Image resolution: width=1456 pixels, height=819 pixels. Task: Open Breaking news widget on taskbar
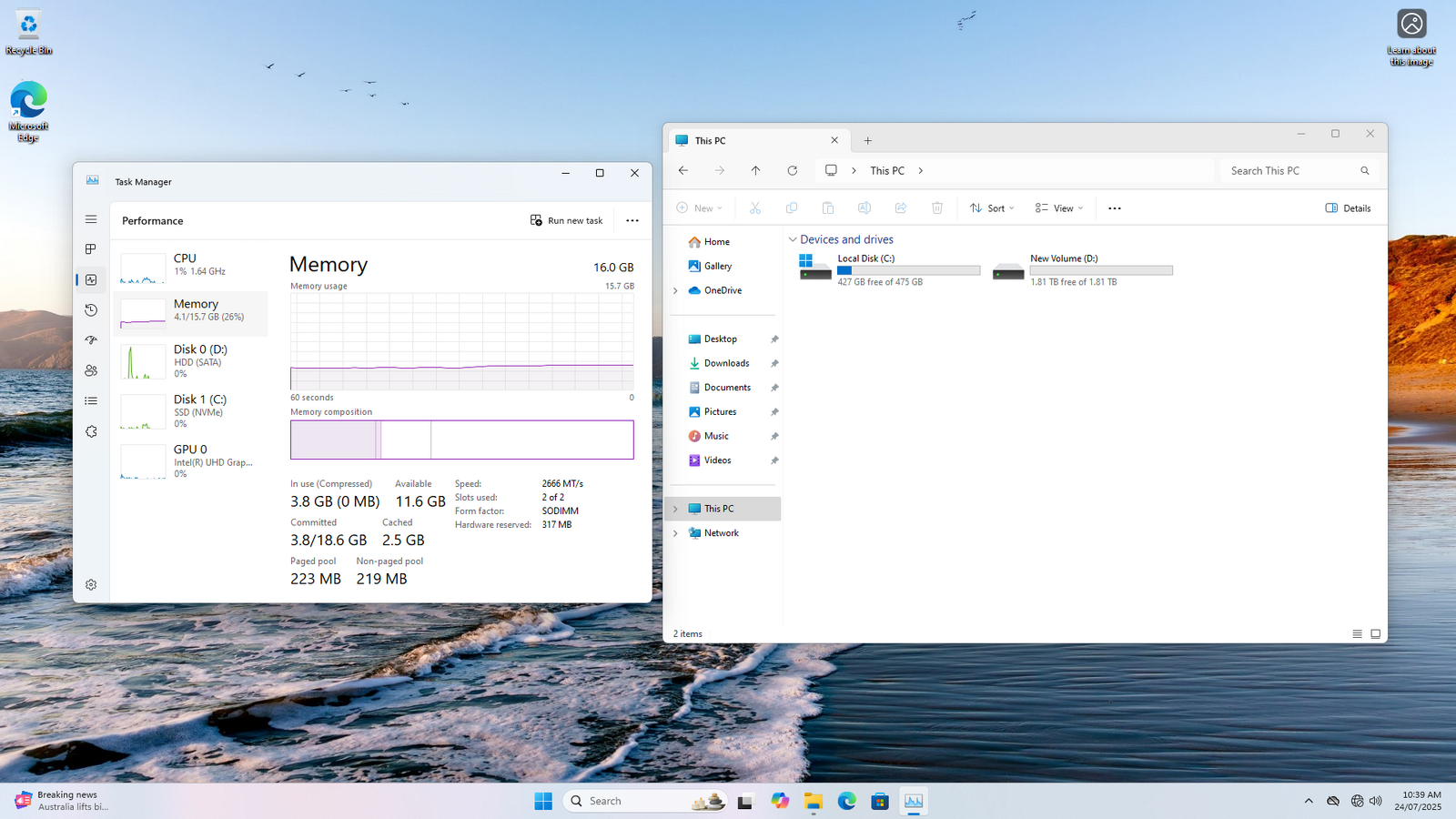tap(62, 801)
